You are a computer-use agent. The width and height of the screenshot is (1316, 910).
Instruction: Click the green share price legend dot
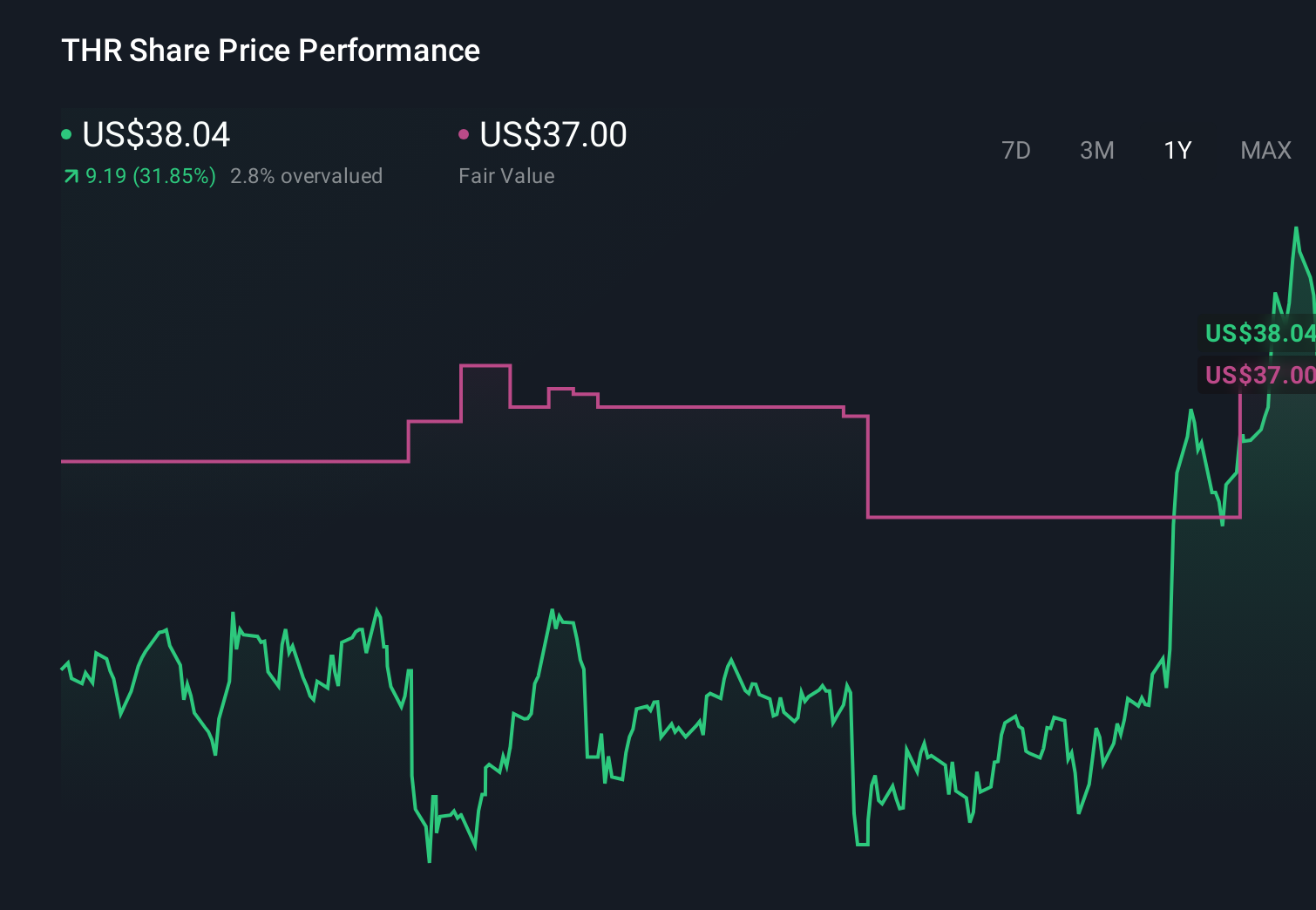point(66,133)
